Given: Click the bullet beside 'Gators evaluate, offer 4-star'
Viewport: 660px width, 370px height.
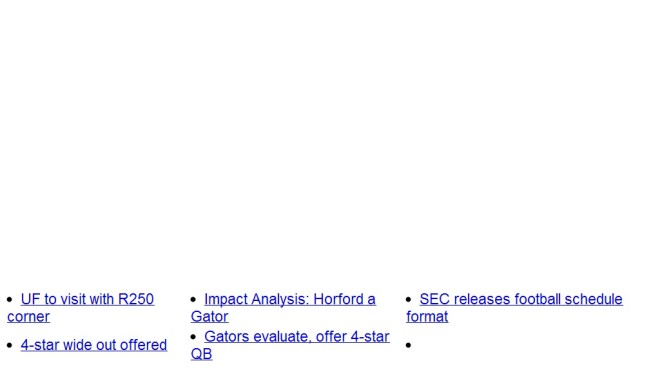Looking at the screenshot, I should tap(193, 337).
